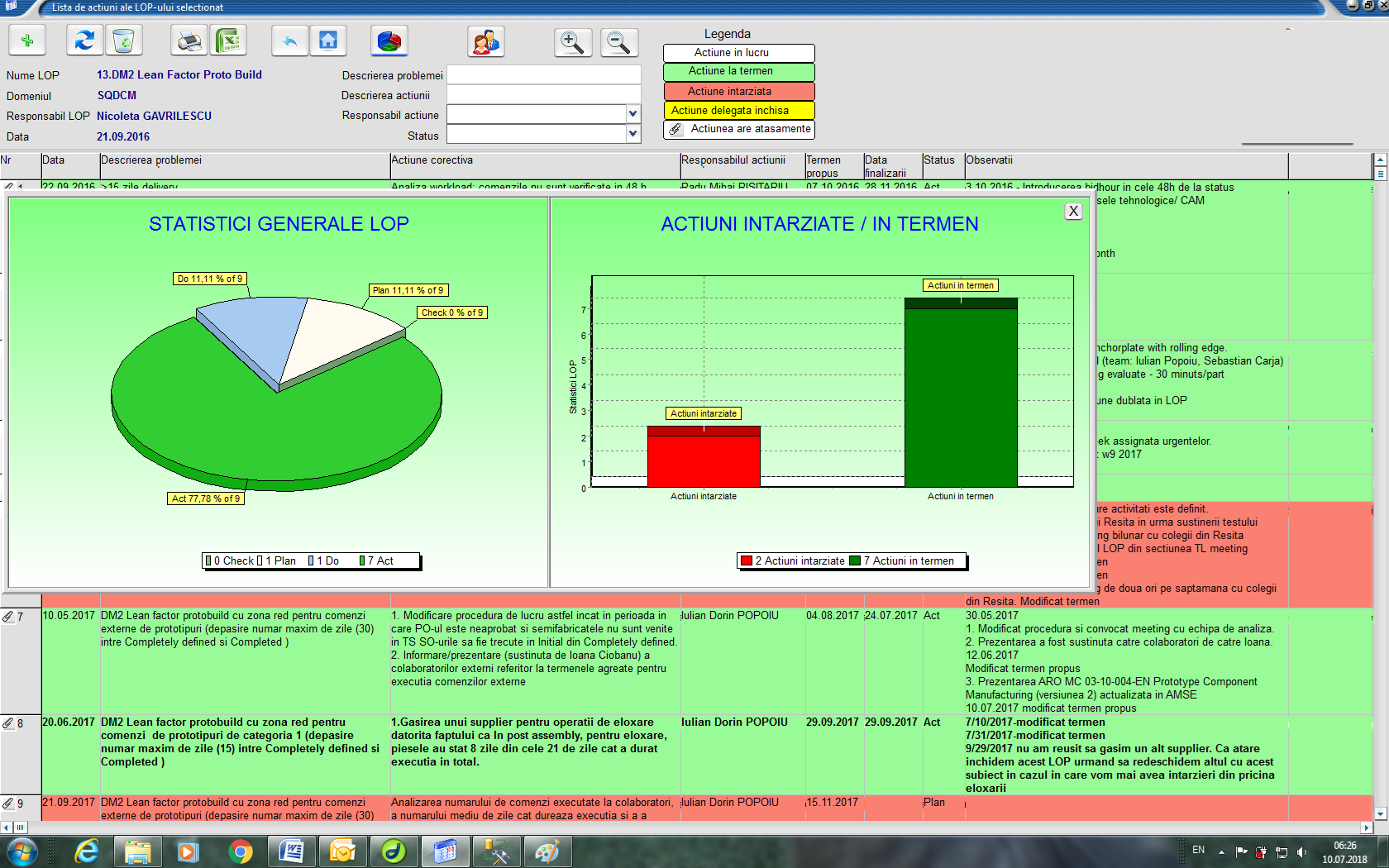Viewport: 1389px width, 868px height.
Task: Close the ACTIUNI INTARZIATE statistics popup
Action: (x=1072, y=211)
